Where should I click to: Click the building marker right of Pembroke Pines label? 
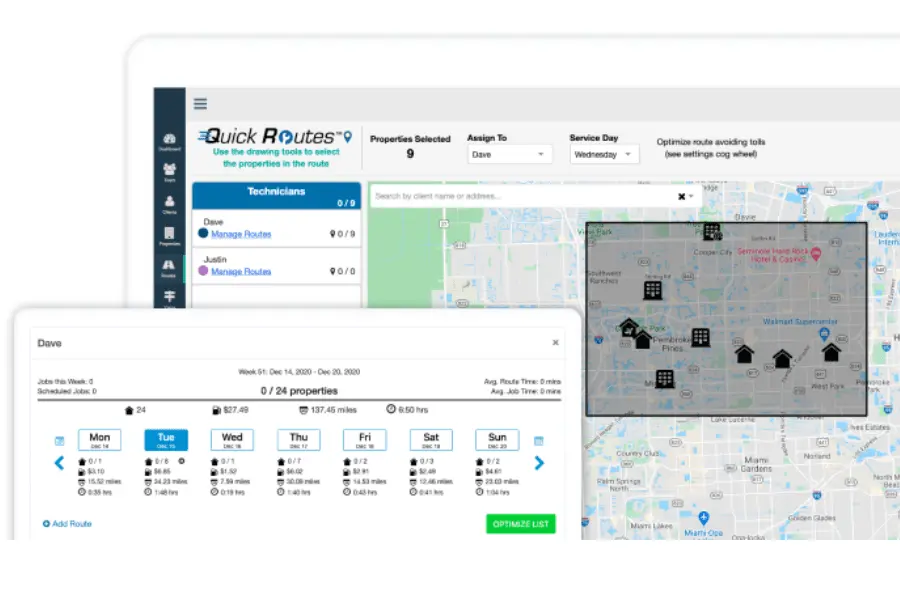point(700,337)
